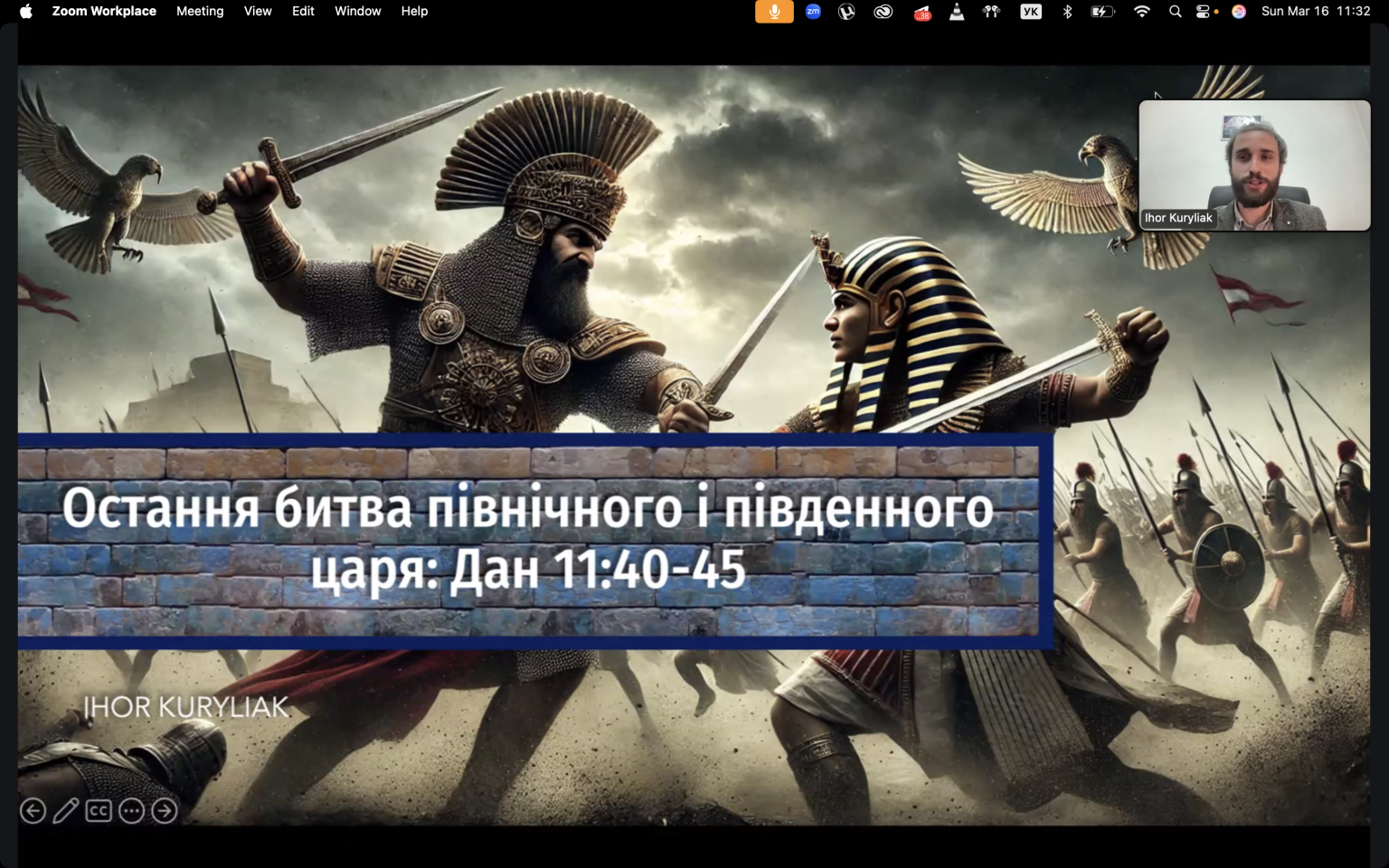Open the Bluetooth menu bar icon

pyautogui.click(x=1067, y=11)
